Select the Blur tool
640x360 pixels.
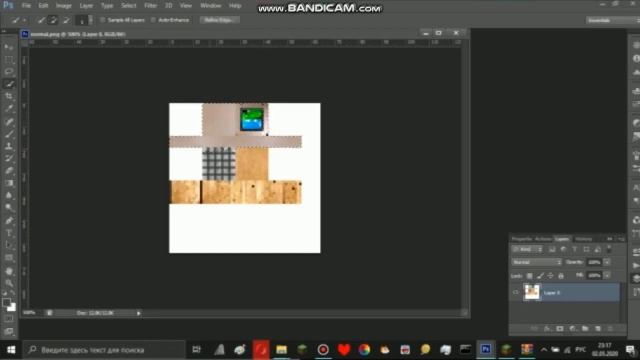9,195
